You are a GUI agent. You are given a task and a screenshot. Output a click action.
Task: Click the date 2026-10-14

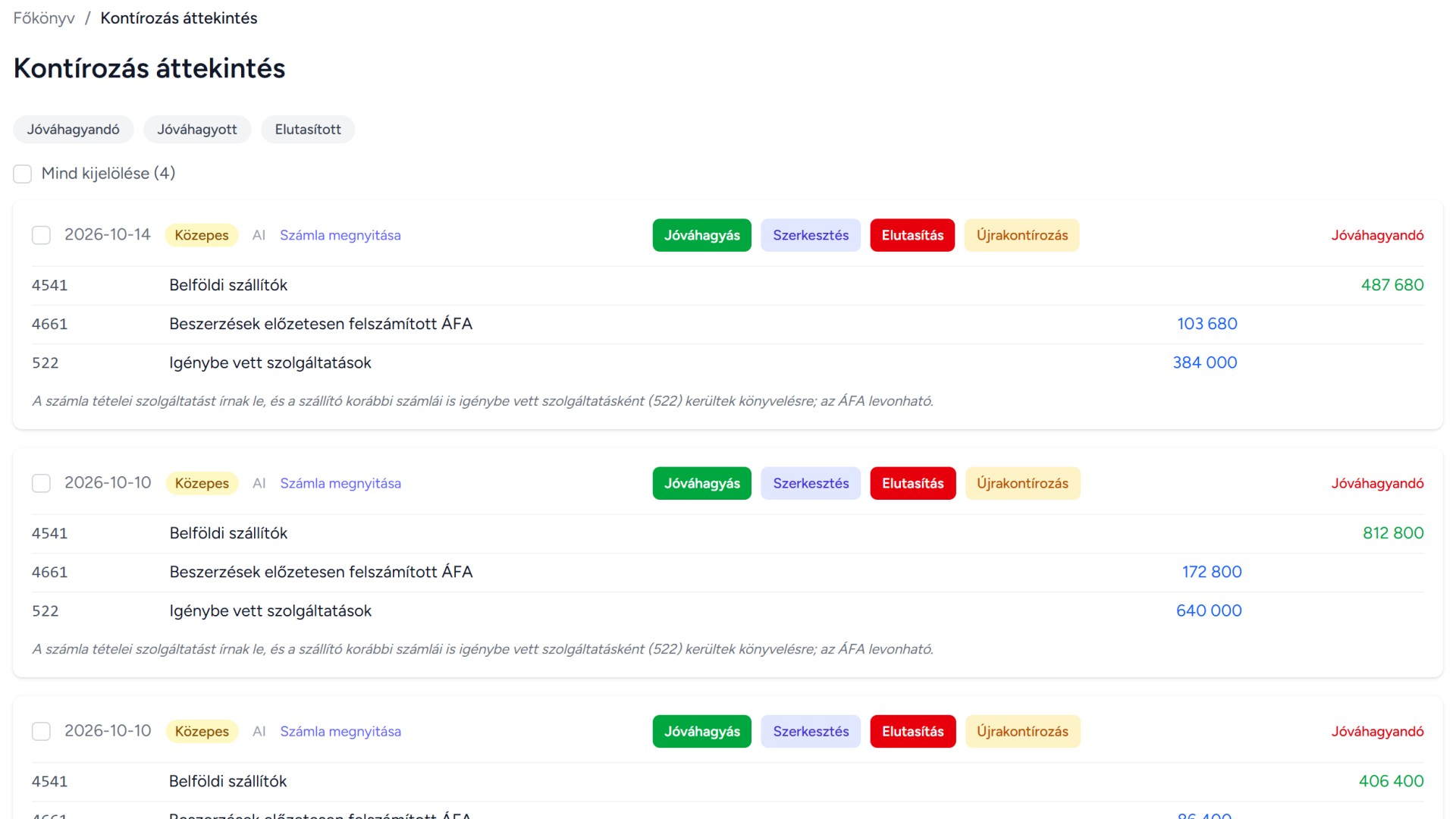pos(108,234)
